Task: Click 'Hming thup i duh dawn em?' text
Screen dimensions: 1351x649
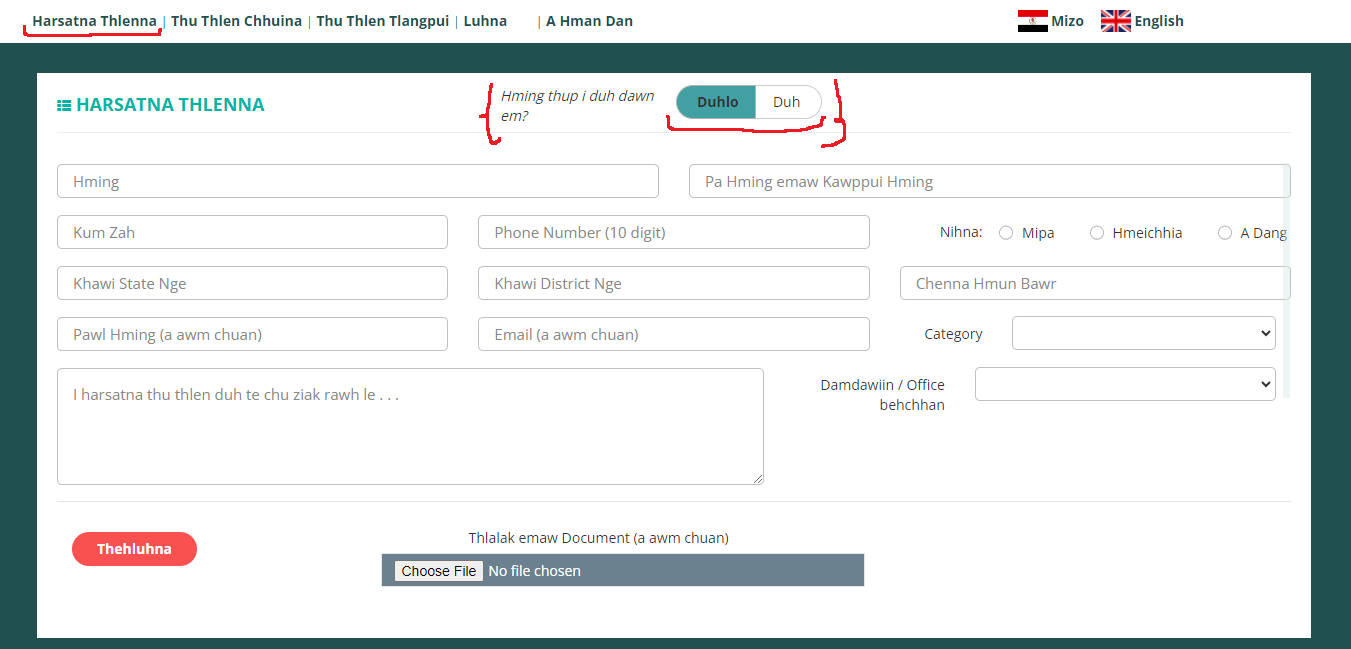Action: (x=577, y=105)
